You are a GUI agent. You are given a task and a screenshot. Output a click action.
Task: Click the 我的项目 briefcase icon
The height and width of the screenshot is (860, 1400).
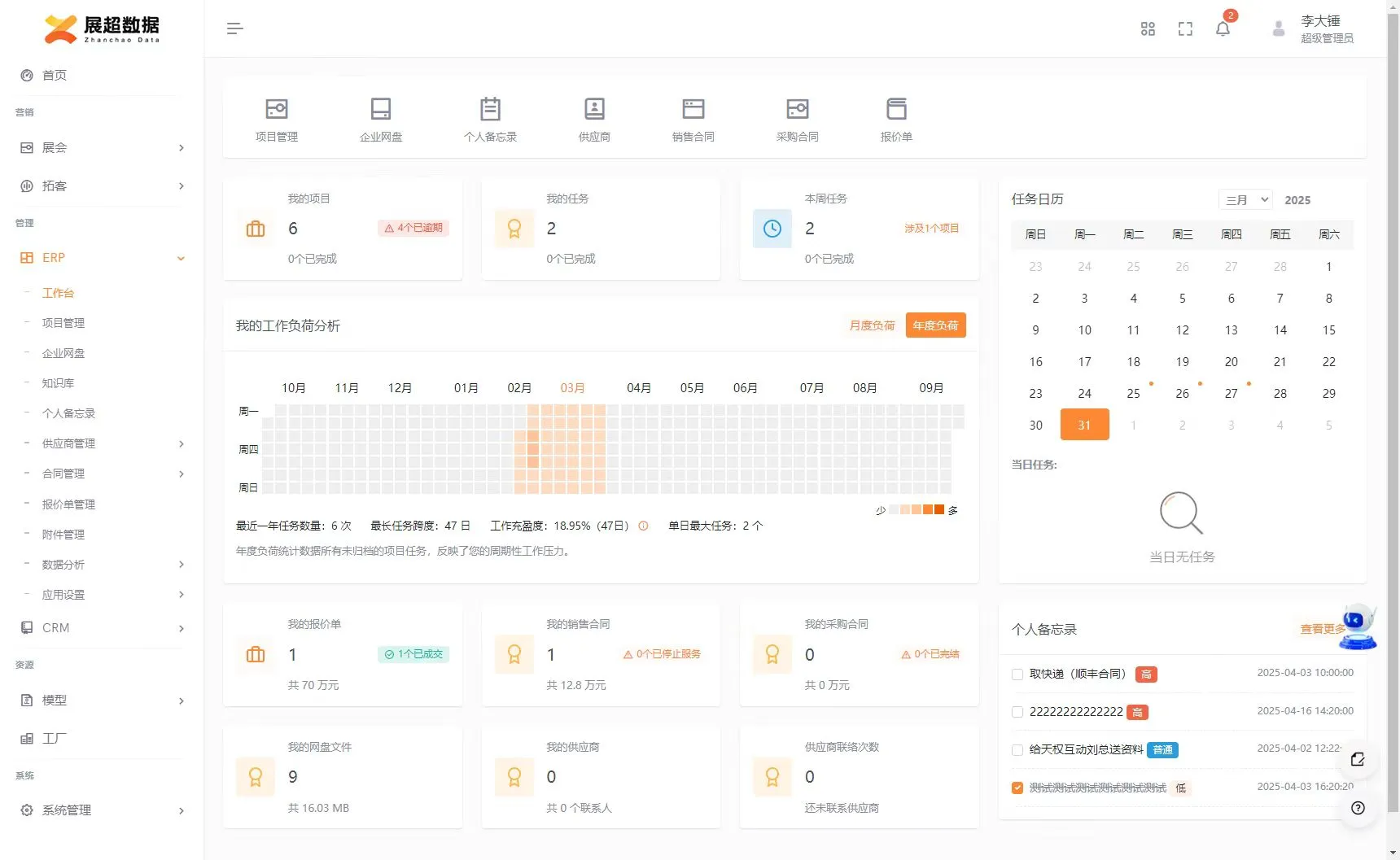coord(256,229)
